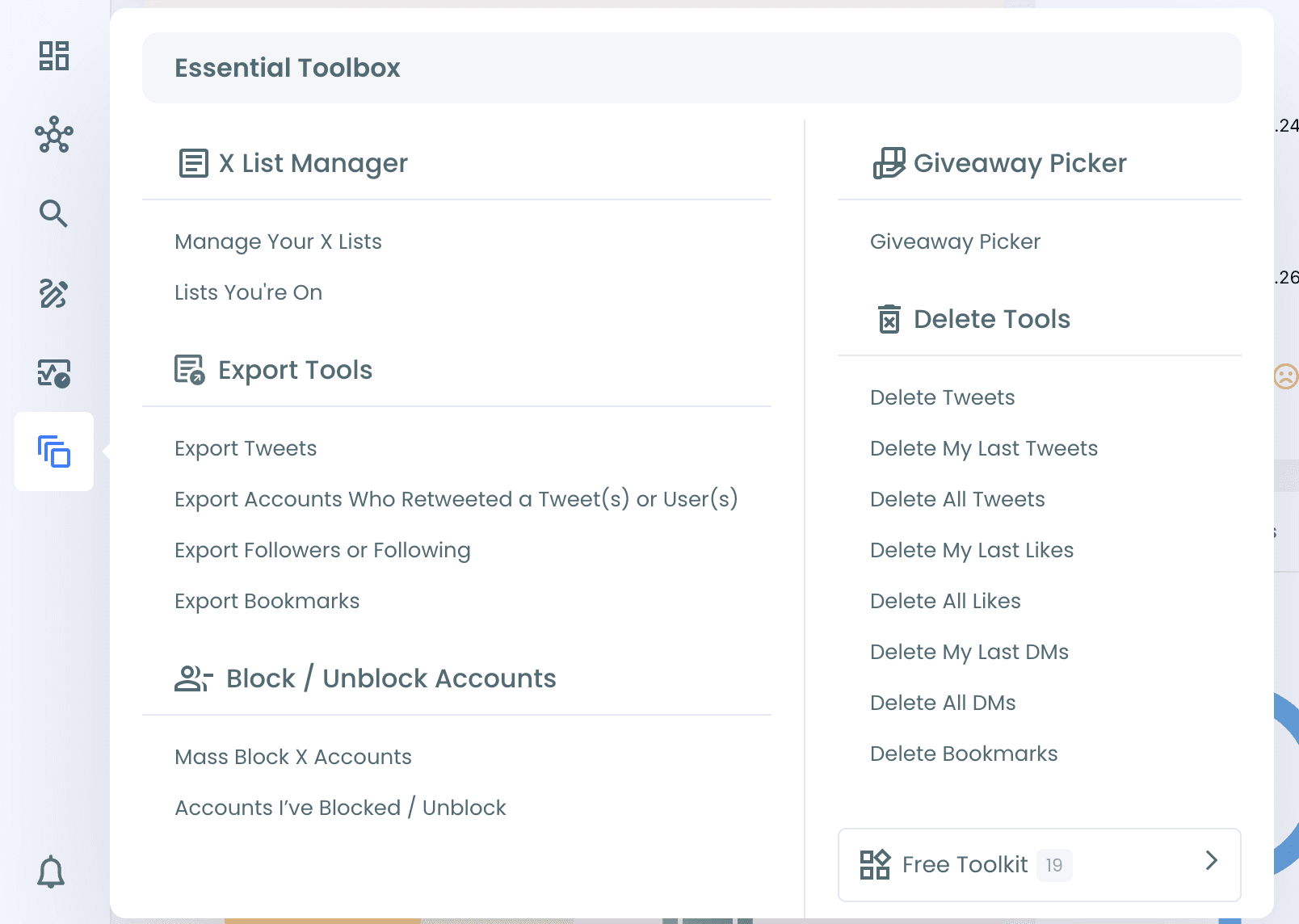
Task: Open the Giveaway Picker link
Action: [956, 241]
